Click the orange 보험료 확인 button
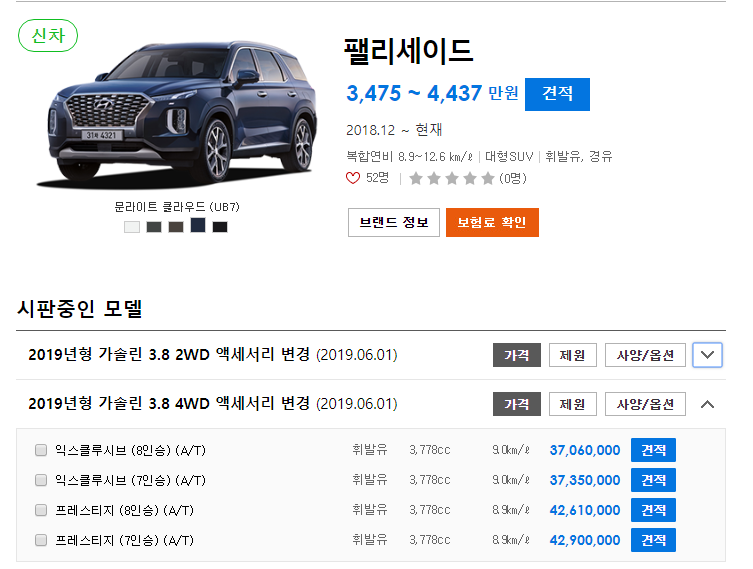 coord(492,222)
